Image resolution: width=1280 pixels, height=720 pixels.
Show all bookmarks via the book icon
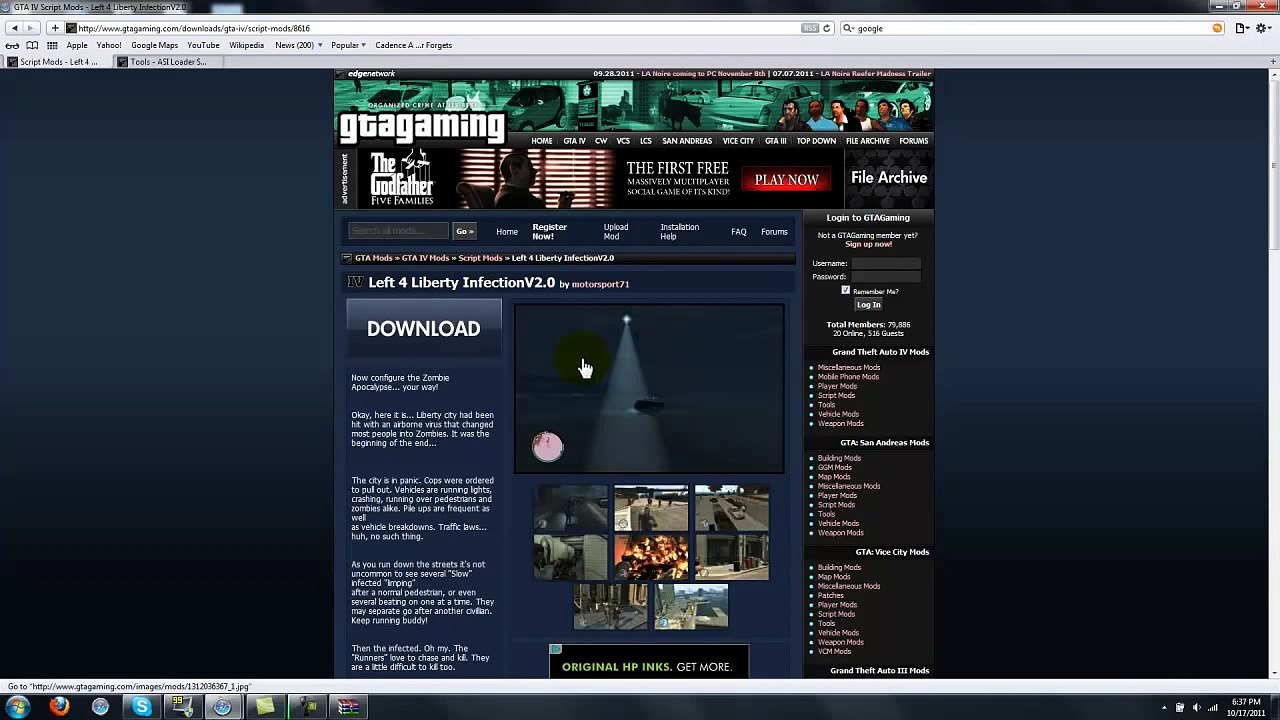32,45
